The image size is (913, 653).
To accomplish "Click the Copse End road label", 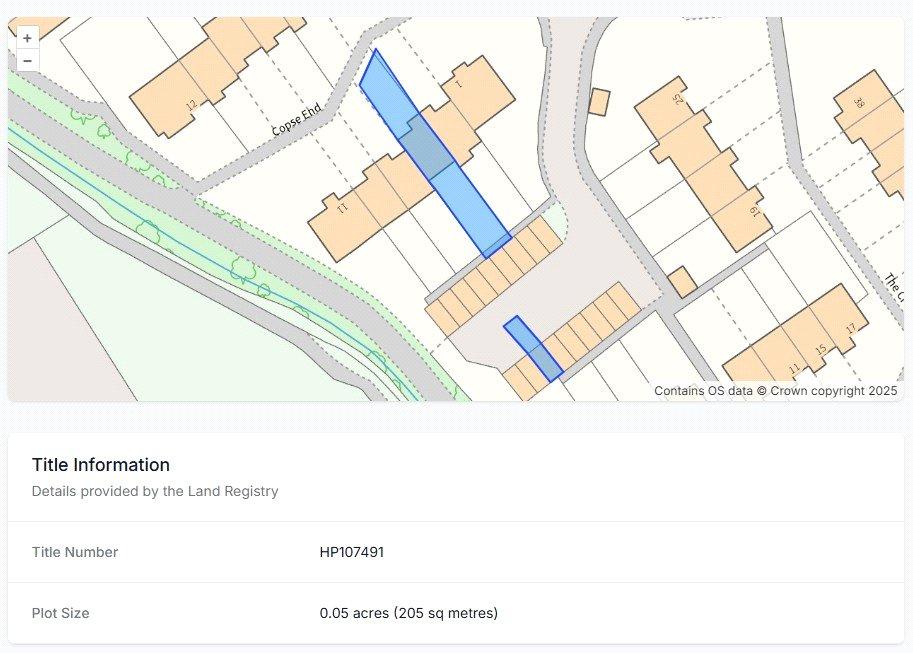I will (x=297, y=119).
